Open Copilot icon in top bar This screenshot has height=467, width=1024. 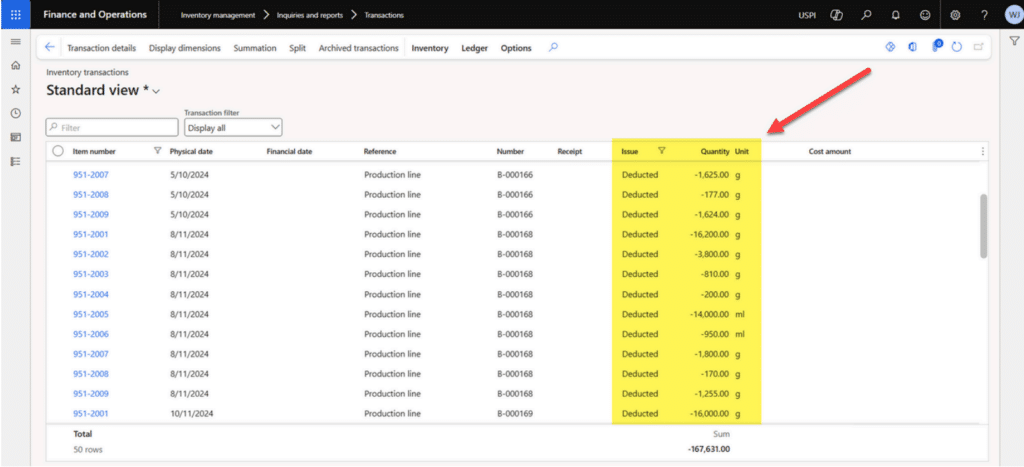click(836, 14)
